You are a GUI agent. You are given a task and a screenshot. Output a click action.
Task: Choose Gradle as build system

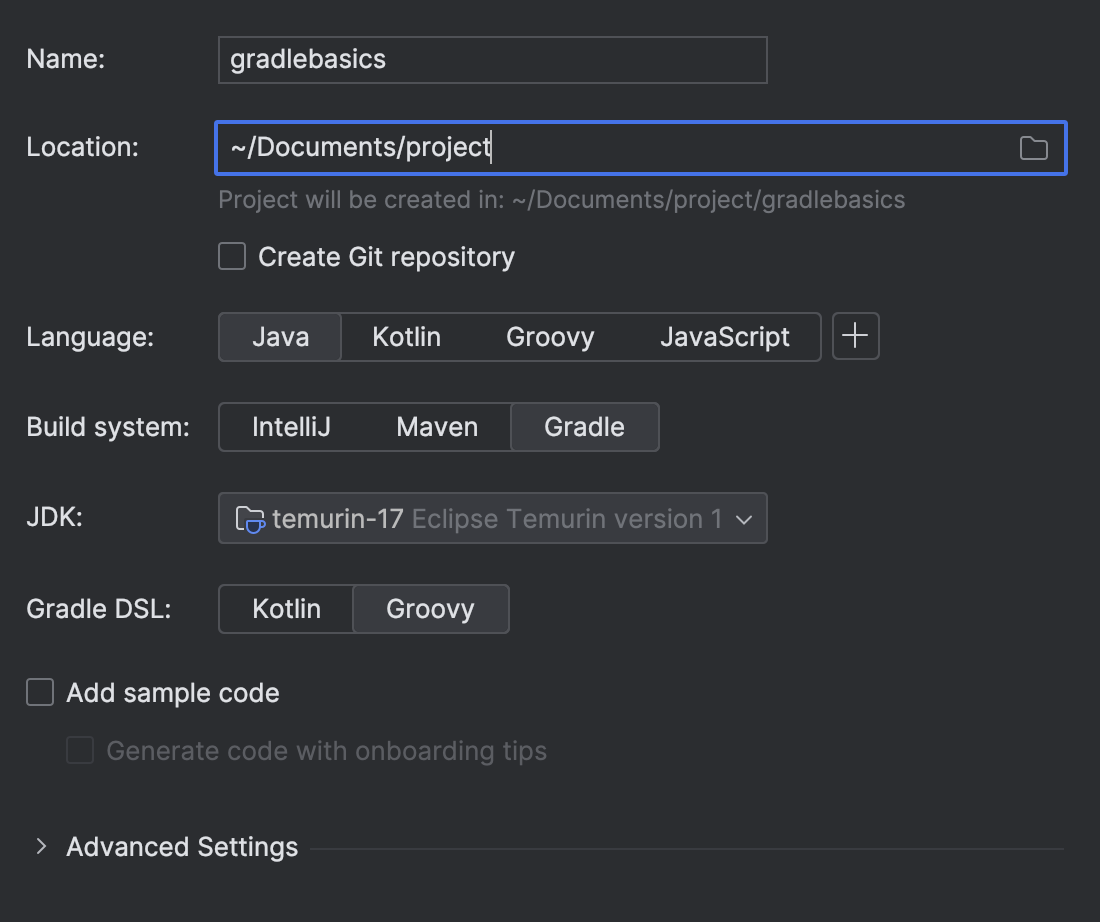584,427
